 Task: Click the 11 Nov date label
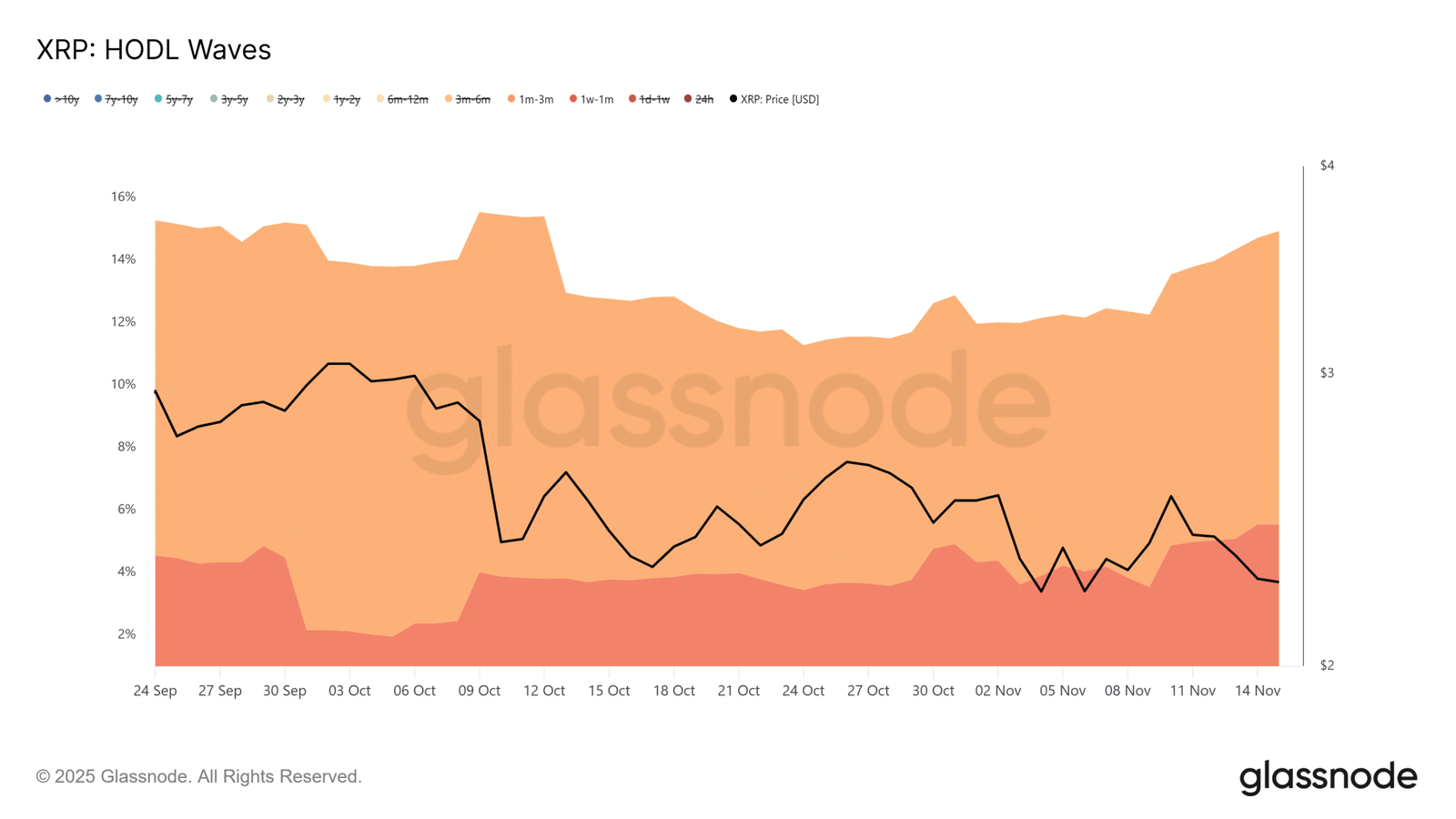point(1192,691)
